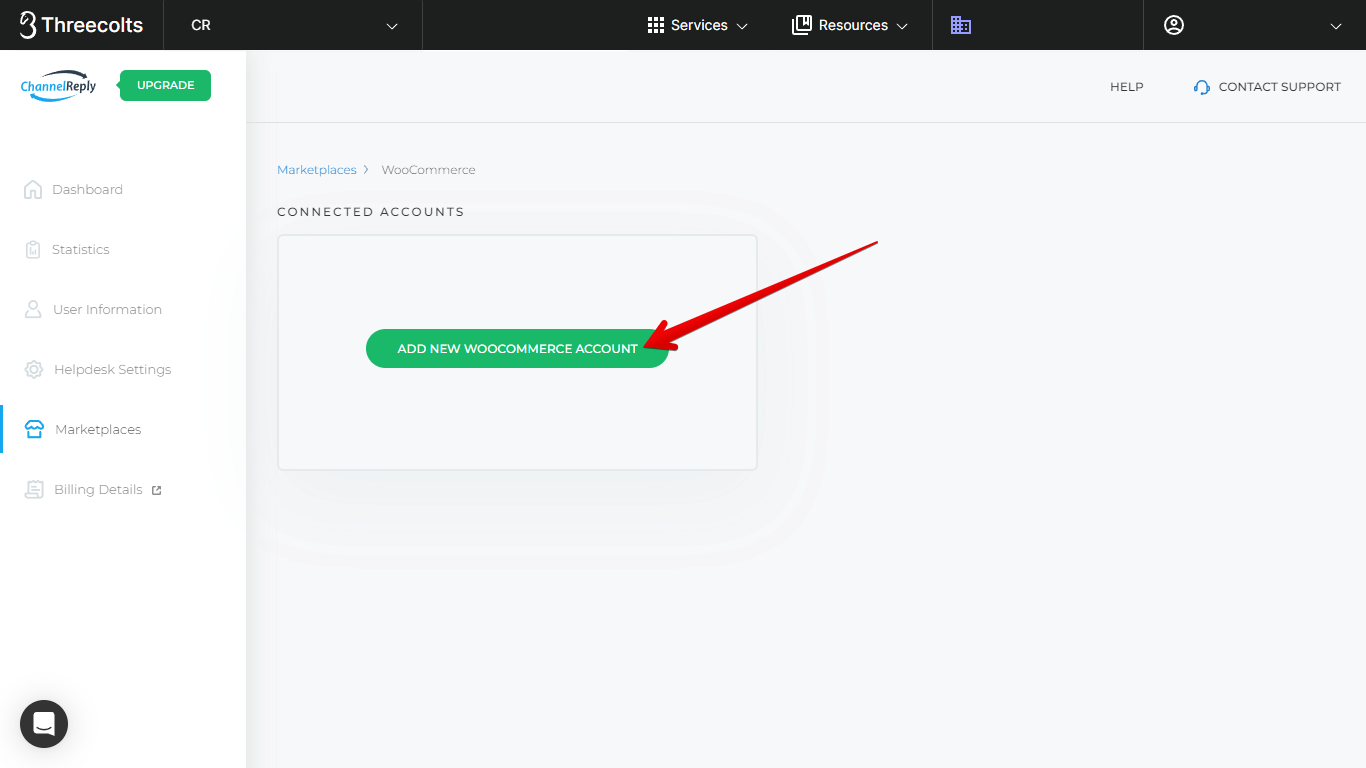Click the Connected Accounts heading
This screenshot has height=768, width=1366.
point(371,212)
